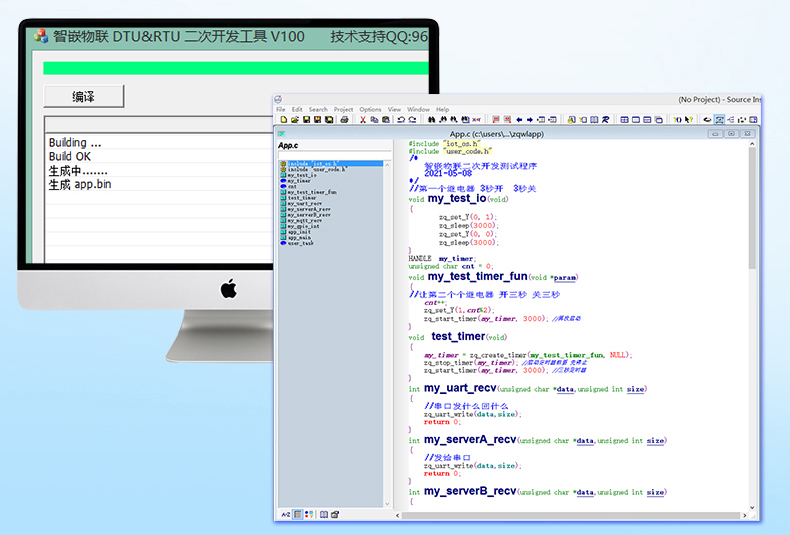Select user_task in the symbol list
This screenshot has height=535, width=790.
pos(301,243)
